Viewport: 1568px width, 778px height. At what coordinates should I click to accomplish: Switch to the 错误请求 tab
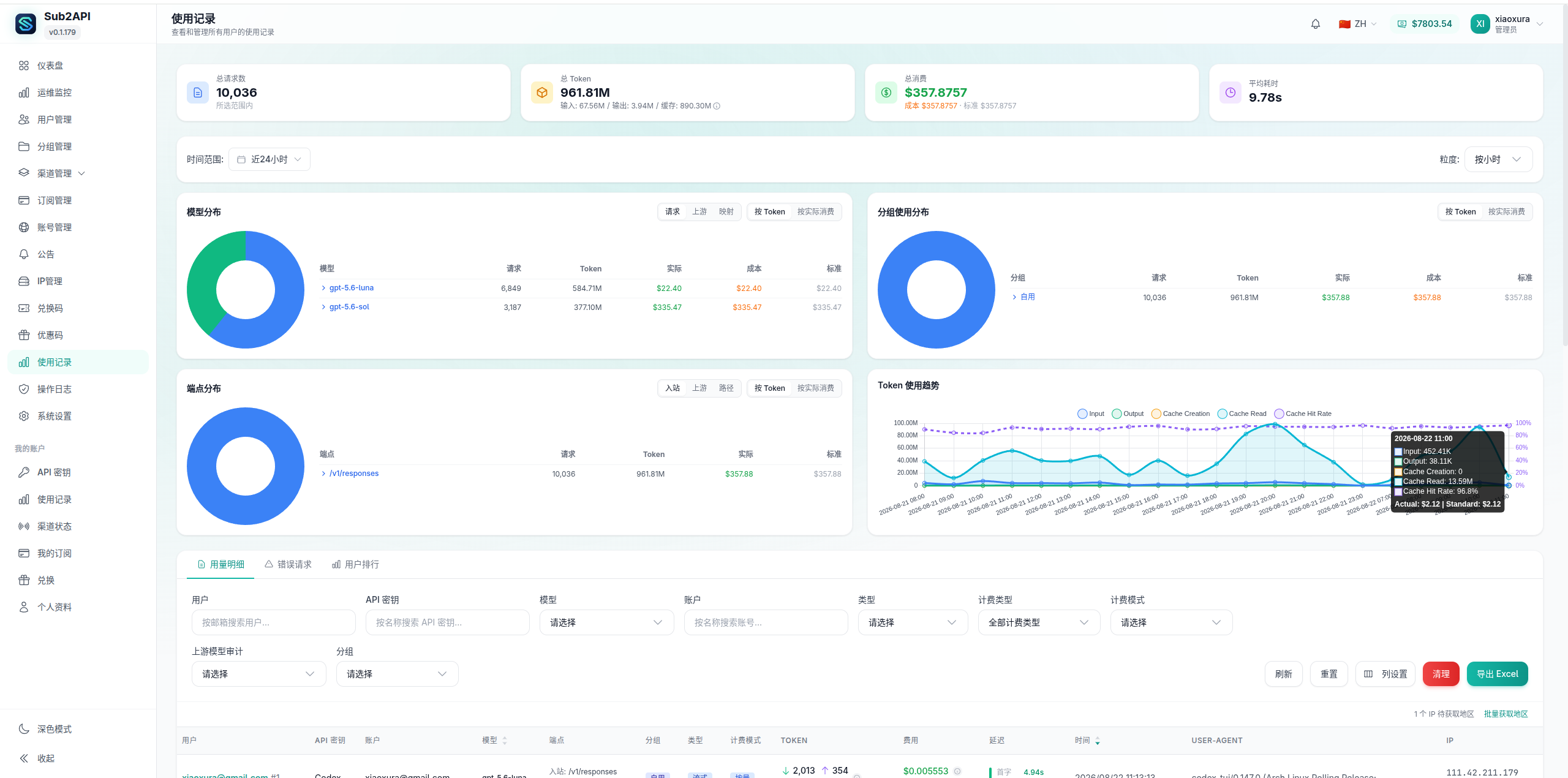pyautogui.click(x=288, y=564)
